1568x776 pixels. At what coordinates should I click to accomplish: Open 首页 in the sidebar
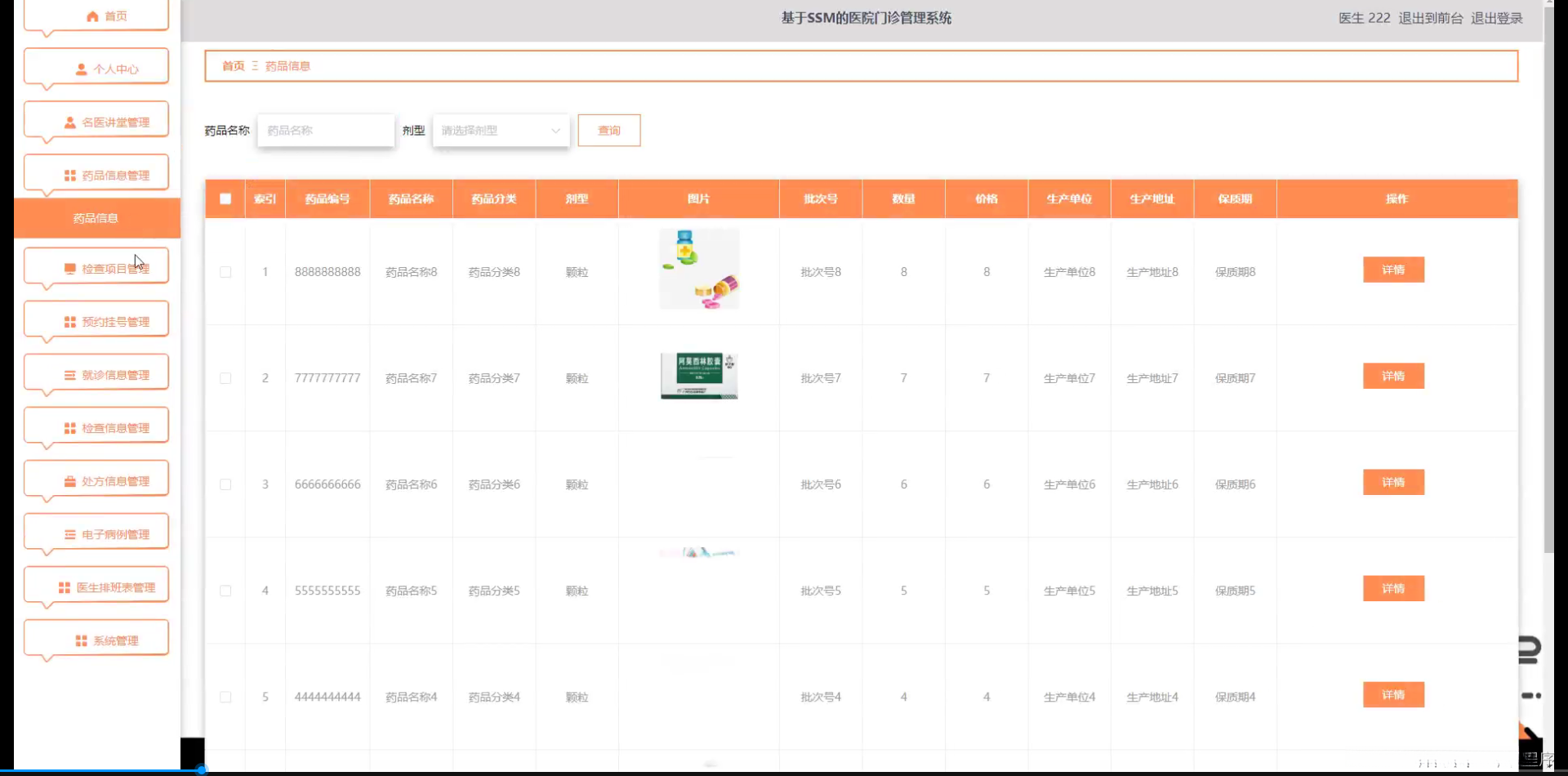click(96, 16)
